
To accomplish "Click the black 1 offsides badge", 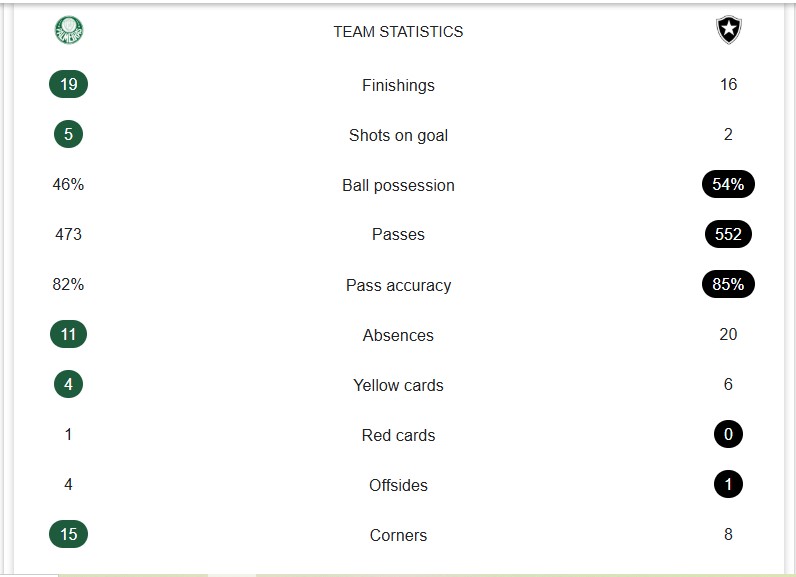I will [728, 485].
